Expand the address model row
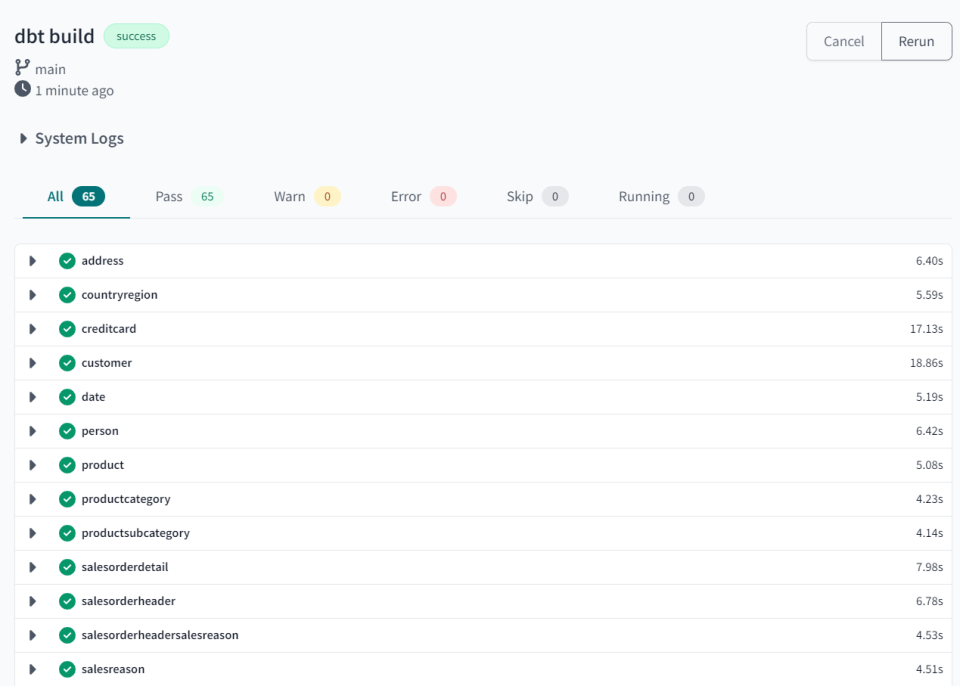 (x=32, y=260)
